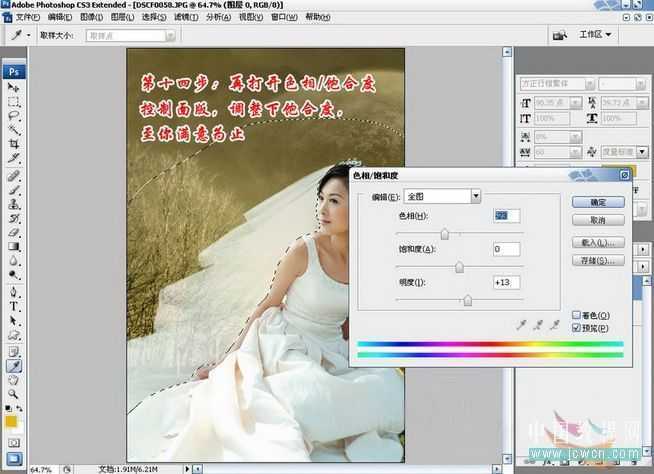The height and width of the screenshot is (474, 654).
Task: Select the Zoom tool
Action: (13, 394)
